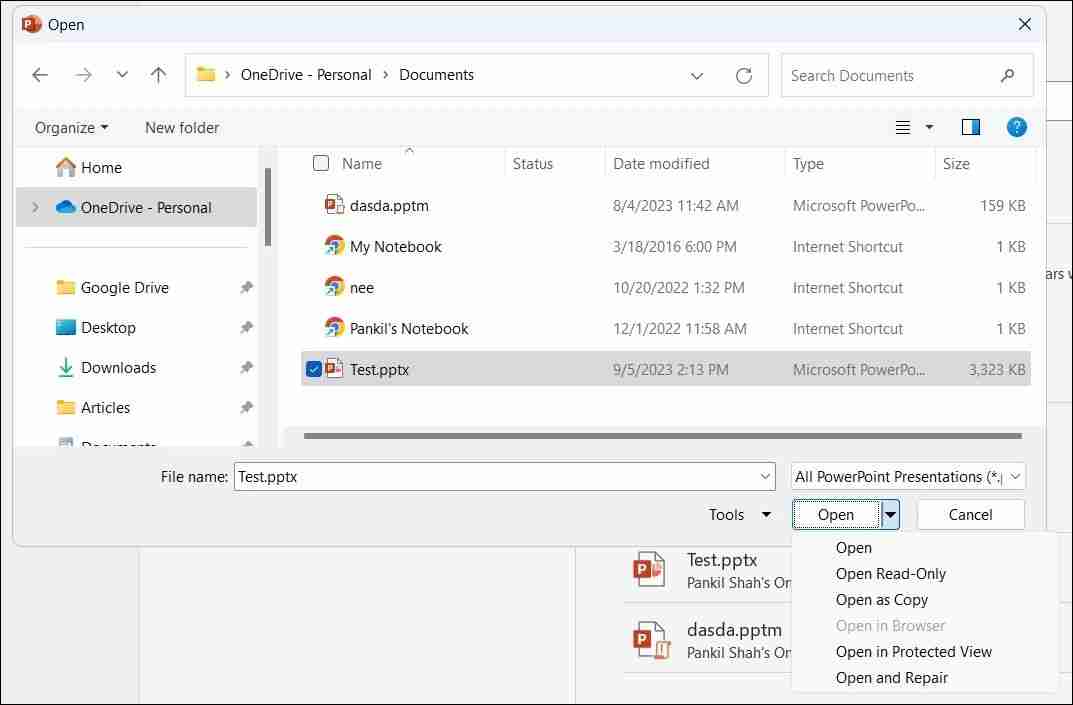Expand the Organize menu
1073x705 pixels.
(x=69, y=127)
